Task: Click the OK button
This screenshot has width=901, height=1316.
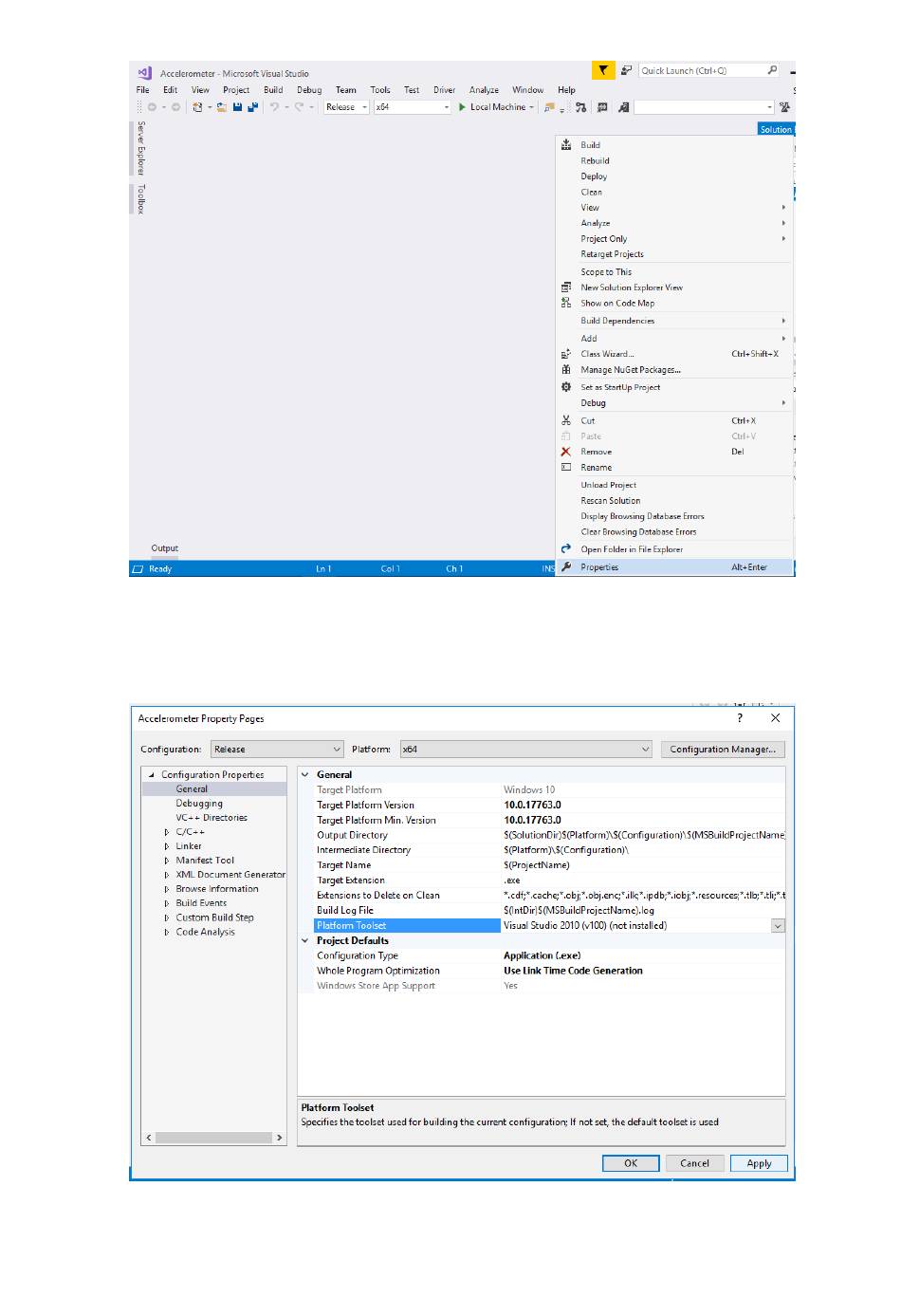Action: tap(631, 1163)
